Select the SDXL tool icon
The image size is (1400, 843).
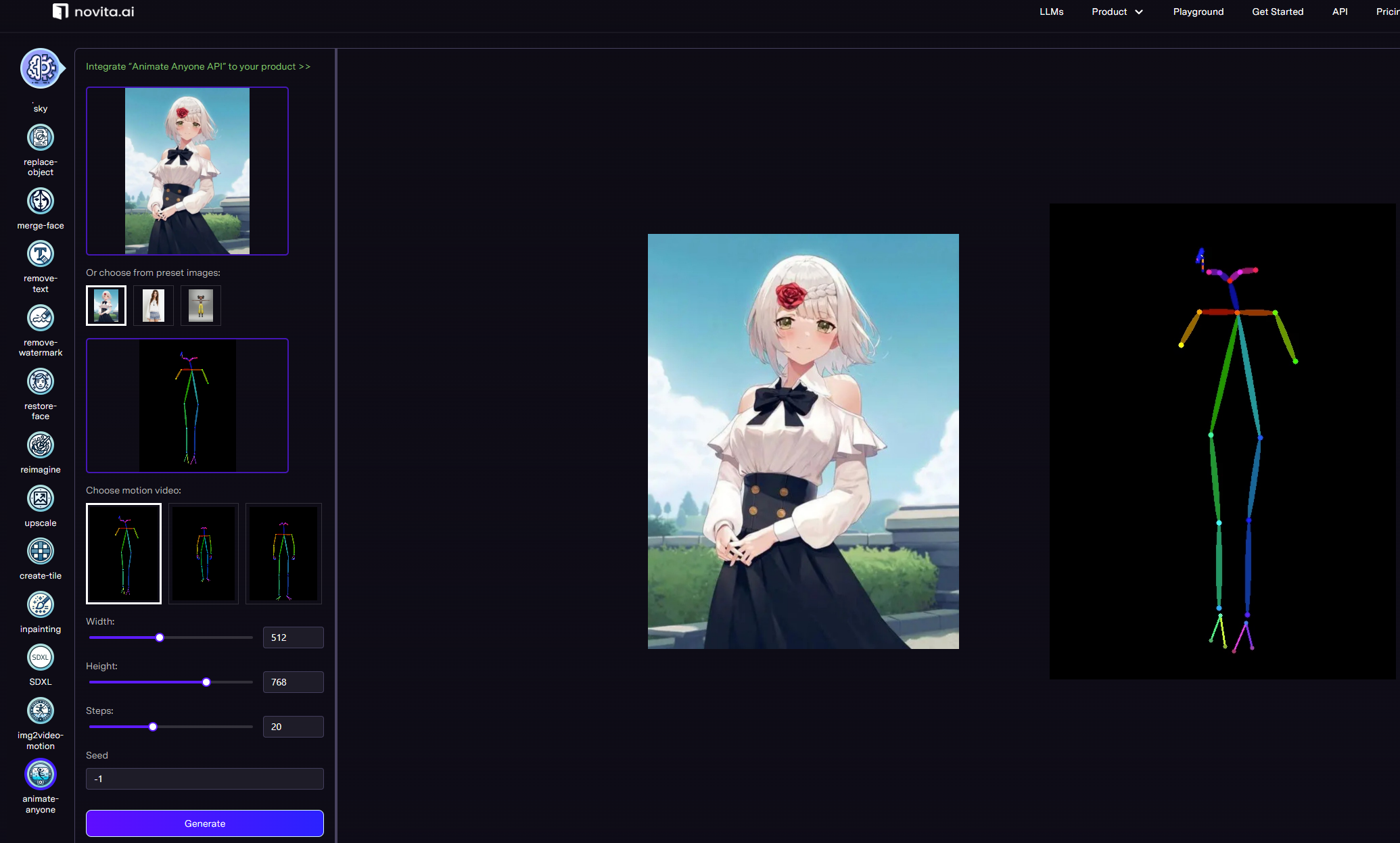pyautogui.click(x=41, y=658)
